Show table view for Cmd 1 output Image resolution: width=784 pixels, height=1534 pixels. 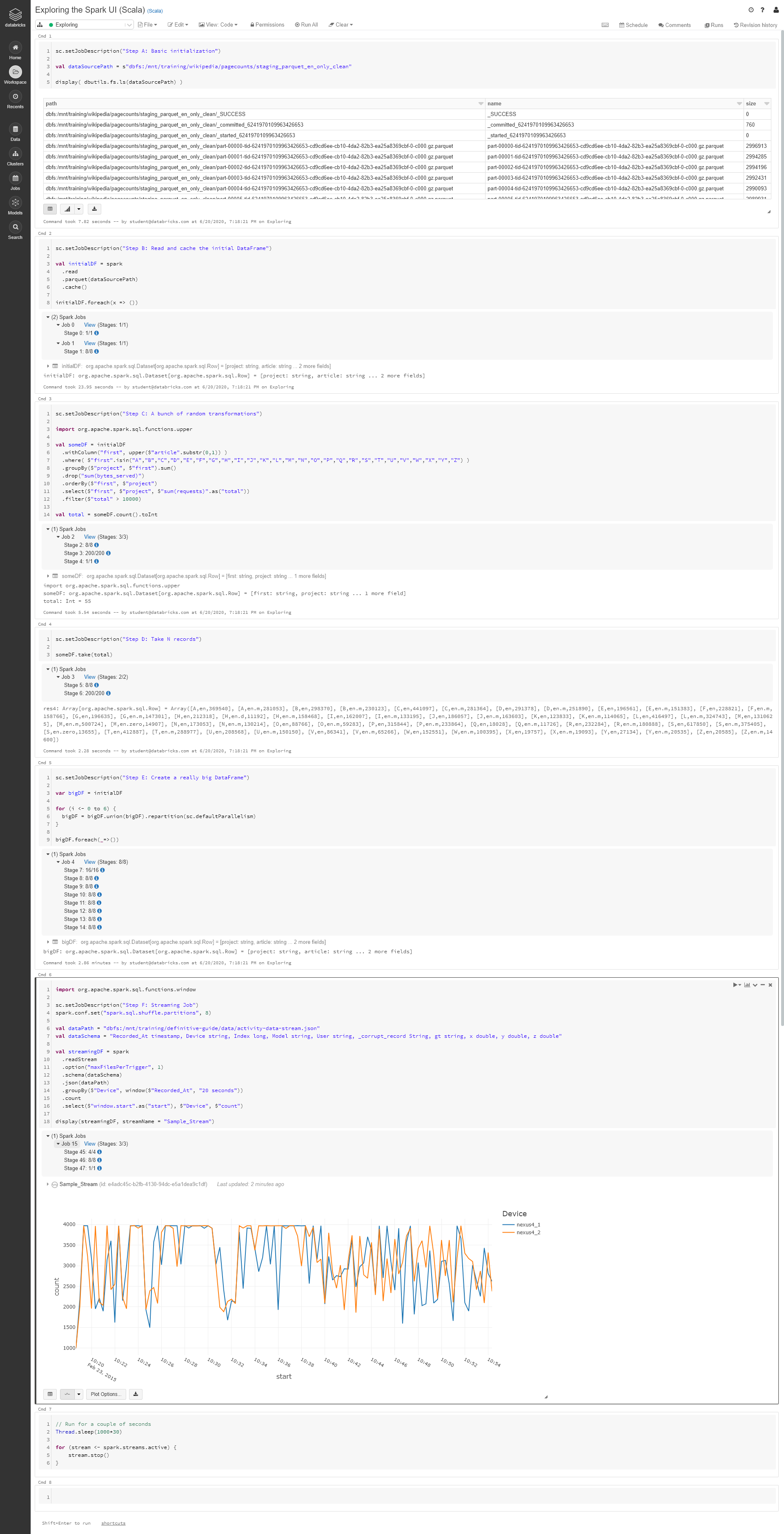50,209
